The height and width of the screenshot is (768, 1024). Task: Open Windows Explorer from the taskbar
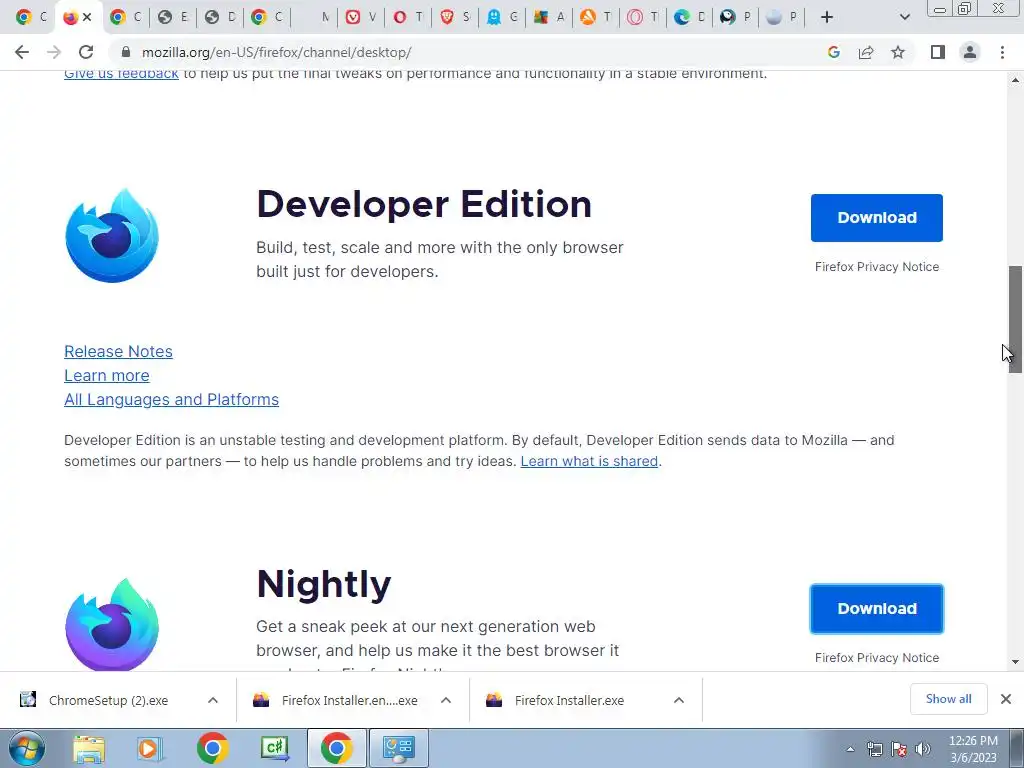coord(88,748)
